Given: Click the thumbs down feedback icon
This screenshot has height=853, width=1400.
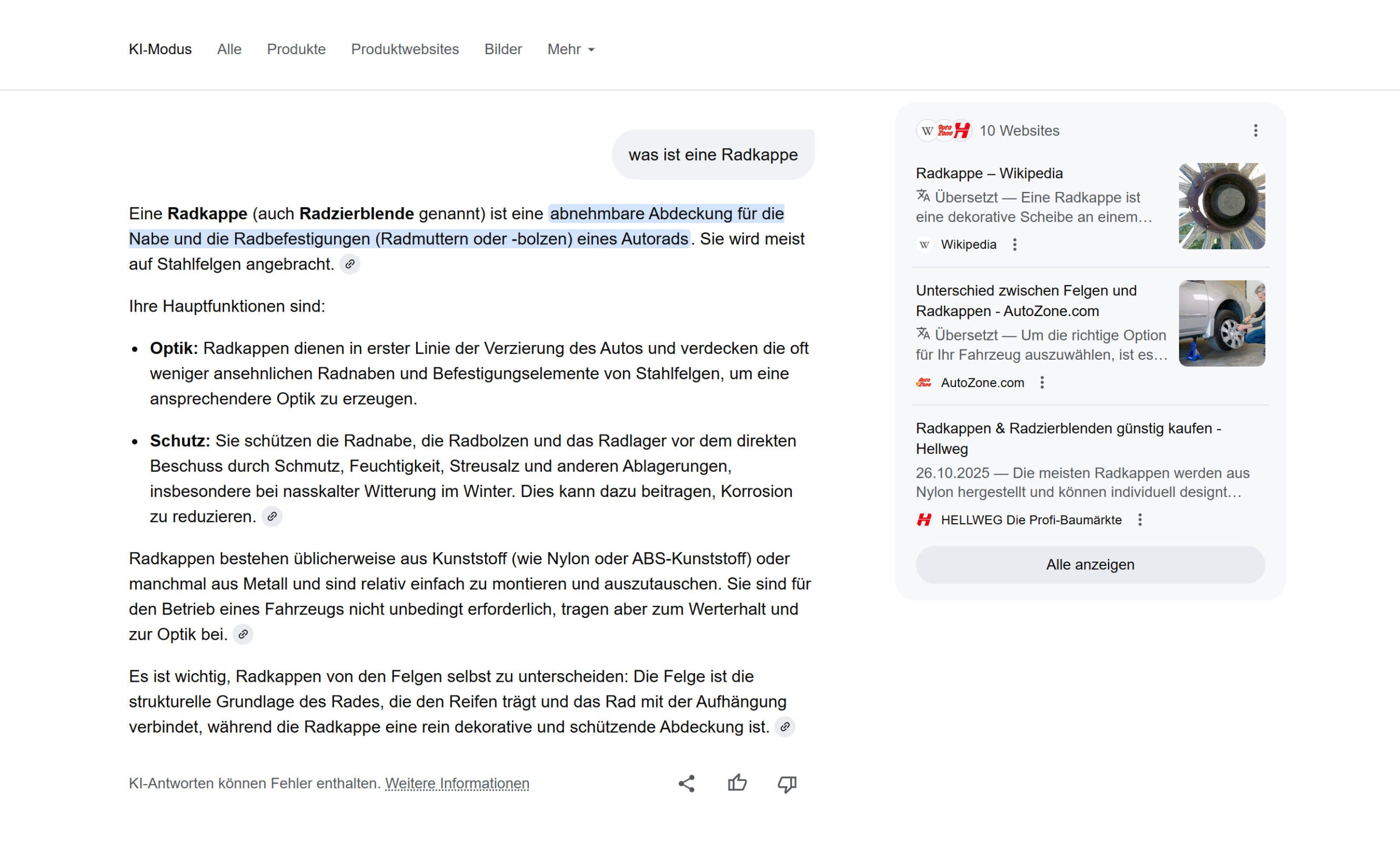Looking at the screenshot, I should pos(787,784).
